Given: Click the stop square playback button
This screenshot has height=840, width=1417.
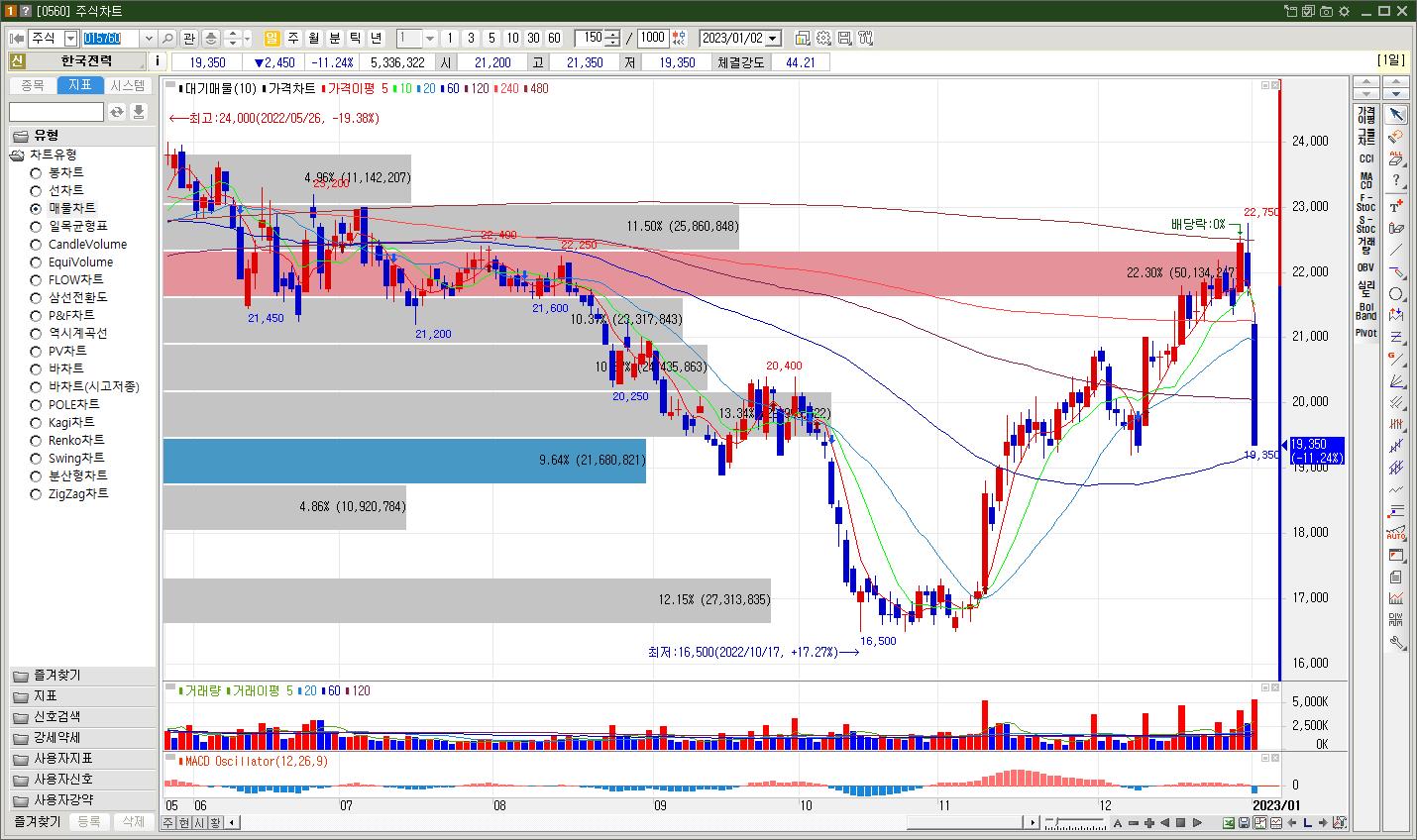Looking at the screenshot, I should 1181,823.
